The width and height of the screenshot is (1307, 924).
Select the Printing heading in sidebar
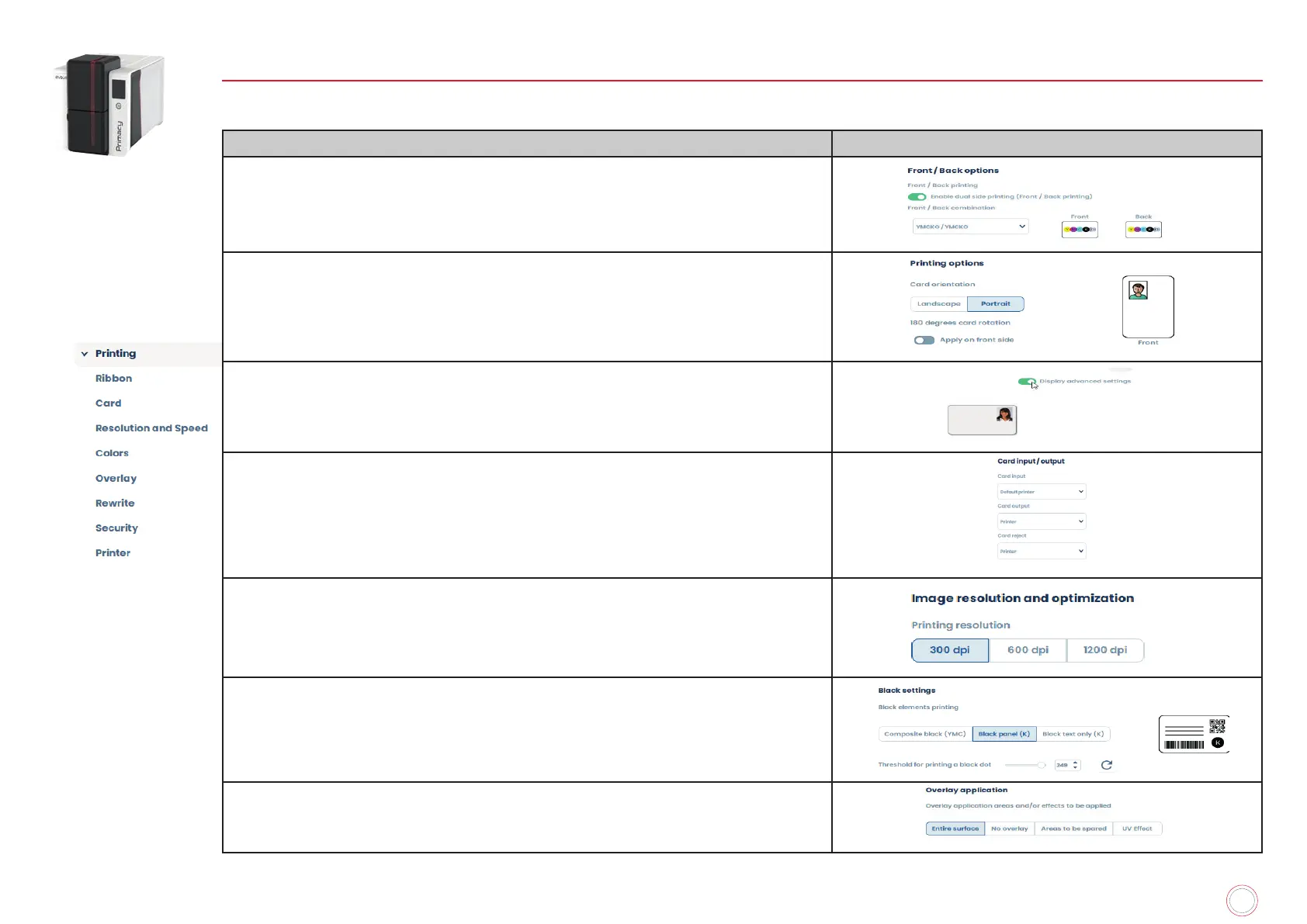[x=116, y=354]
